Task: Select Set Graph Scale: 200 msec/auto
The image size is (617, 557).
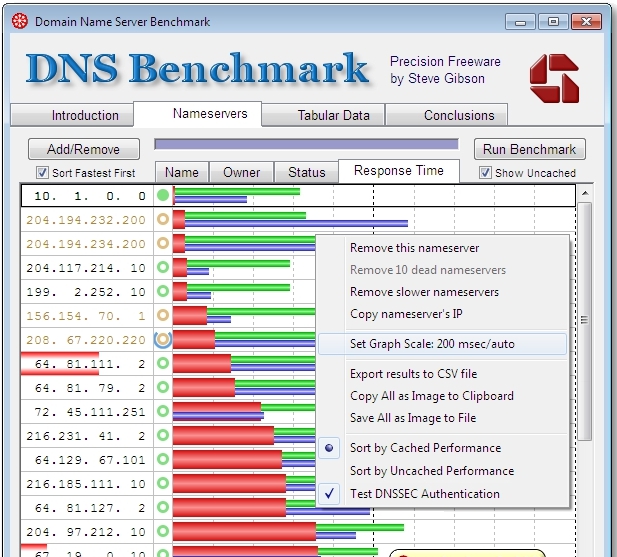Action: [x=443, y=344]
